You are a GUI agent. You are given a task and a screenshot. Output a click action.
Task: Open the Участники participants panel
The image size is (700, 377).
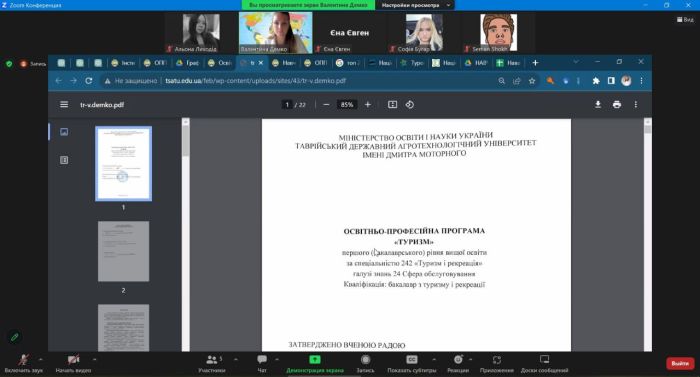click(x=212, y=364)
